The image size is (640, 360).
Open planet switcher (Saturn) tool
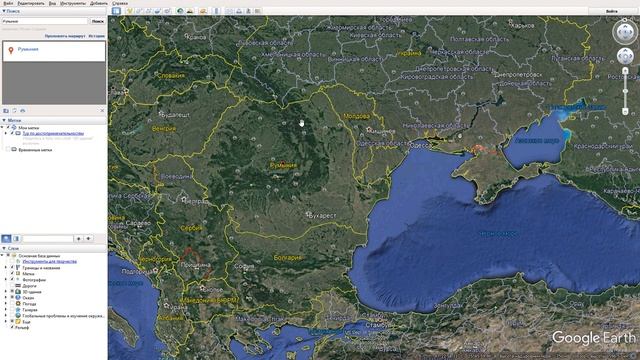coord(203,11)
